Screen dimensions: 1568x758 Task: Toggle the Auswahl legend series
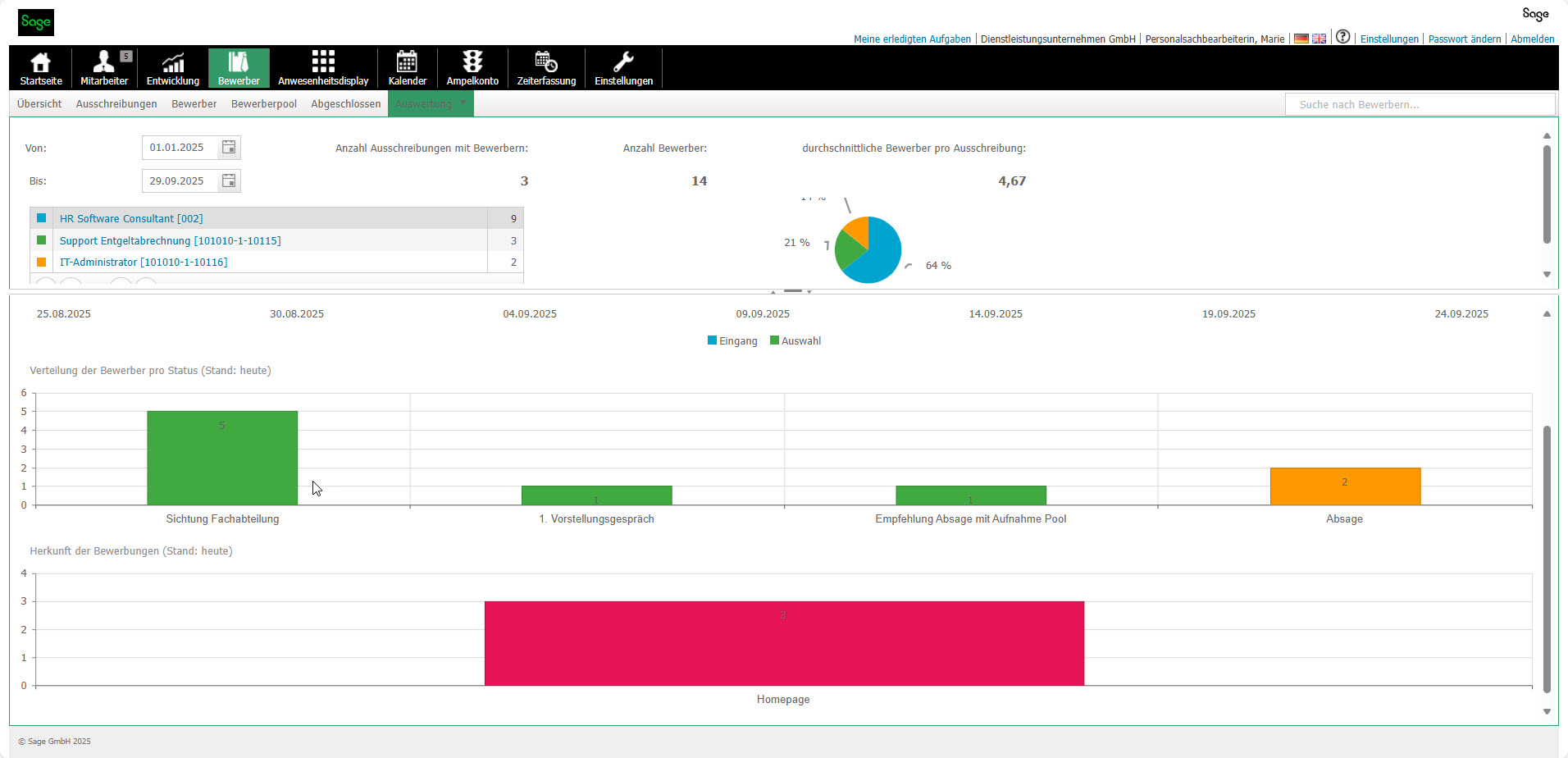click(x=795, y=341)
